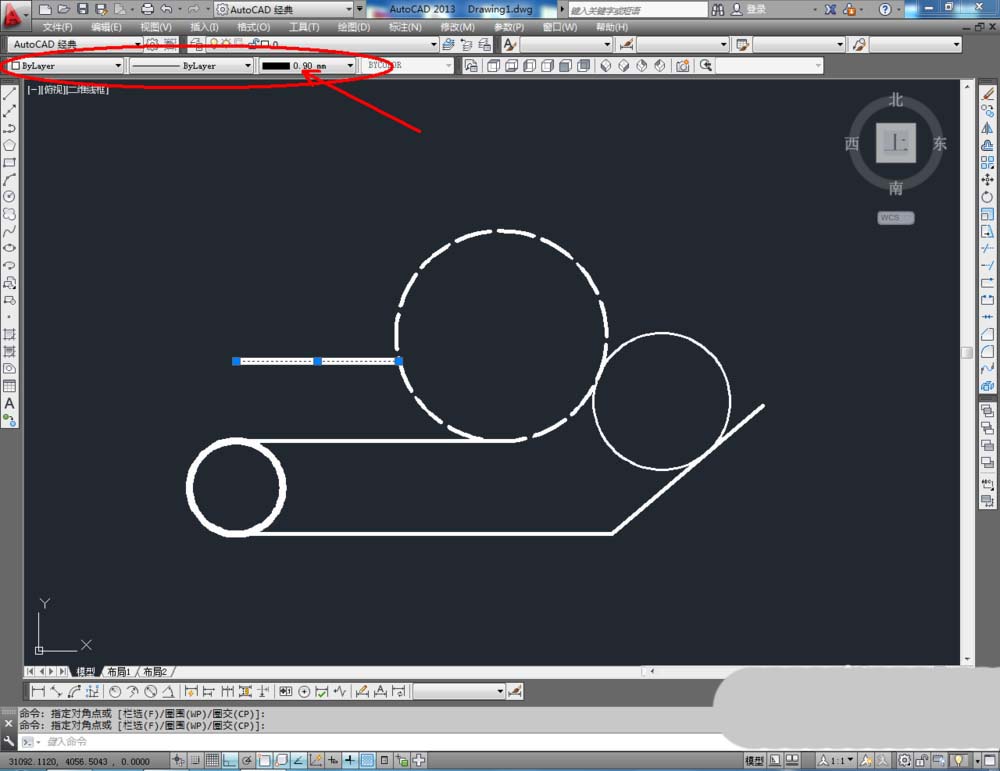Select the Multiline Text tool (A)
1000x771 pixels.
(x=10, y=403)
